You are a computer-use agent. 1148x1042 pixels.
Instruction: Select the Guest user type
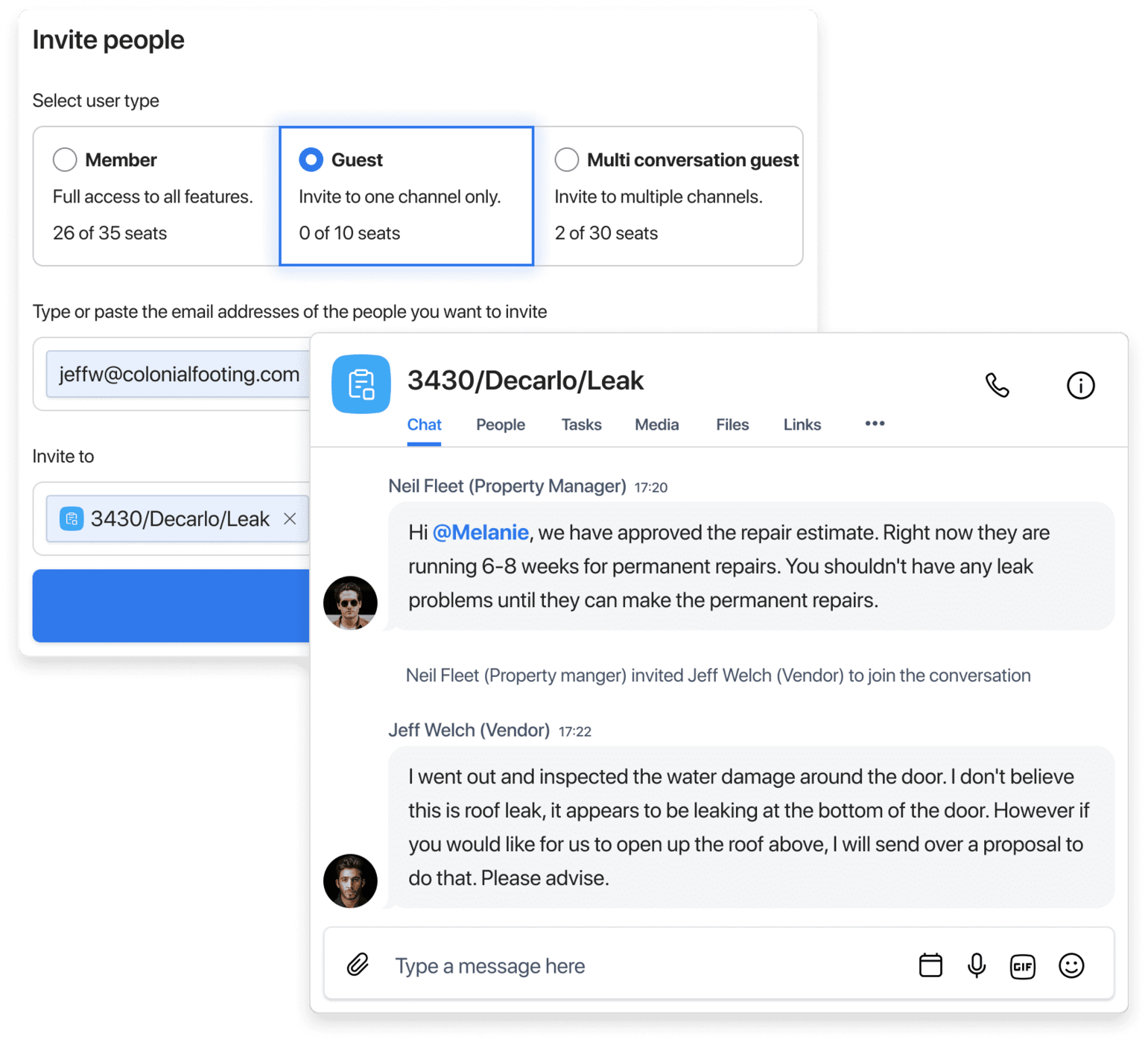click(x=311, y=159)
